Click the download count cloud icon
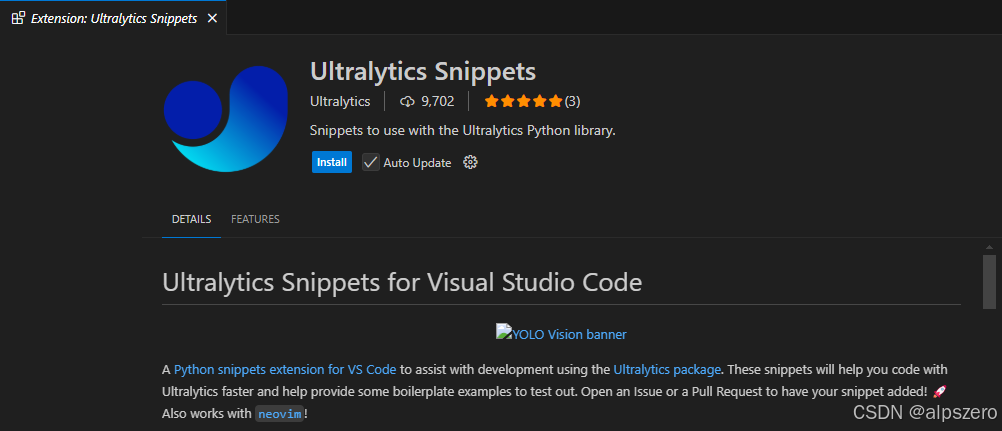Image resolution: width=1002 pixels, height=431 pixels. pyautogui.click(x=407, y=101)
